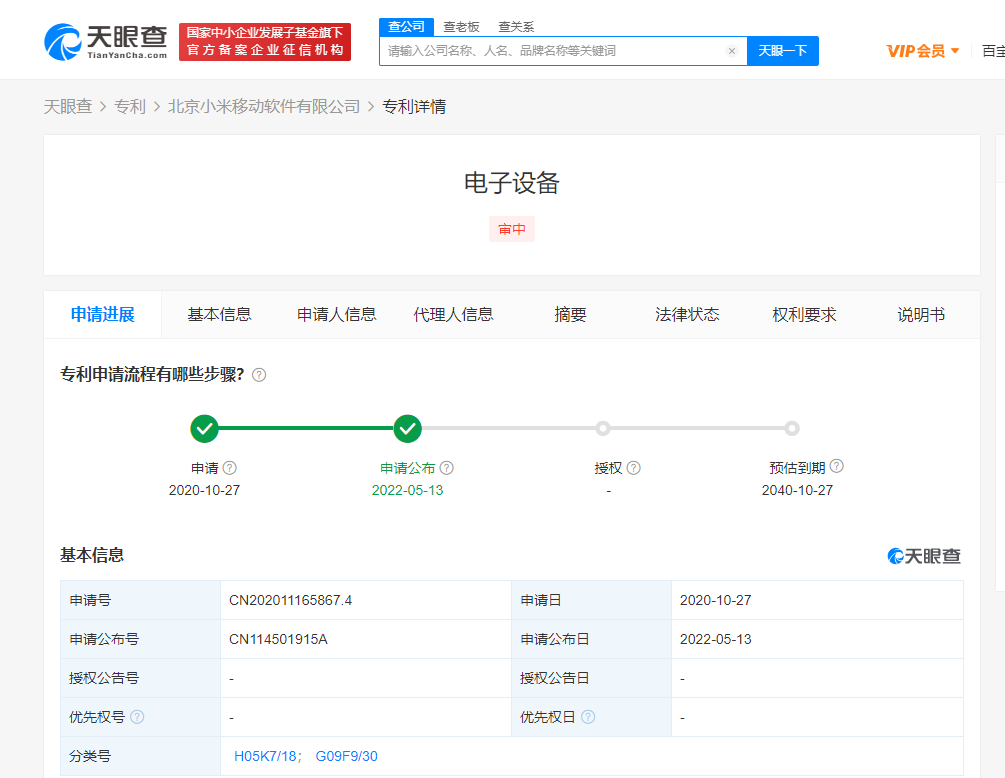Click the help icon next to 授权 step

[633, 468]
